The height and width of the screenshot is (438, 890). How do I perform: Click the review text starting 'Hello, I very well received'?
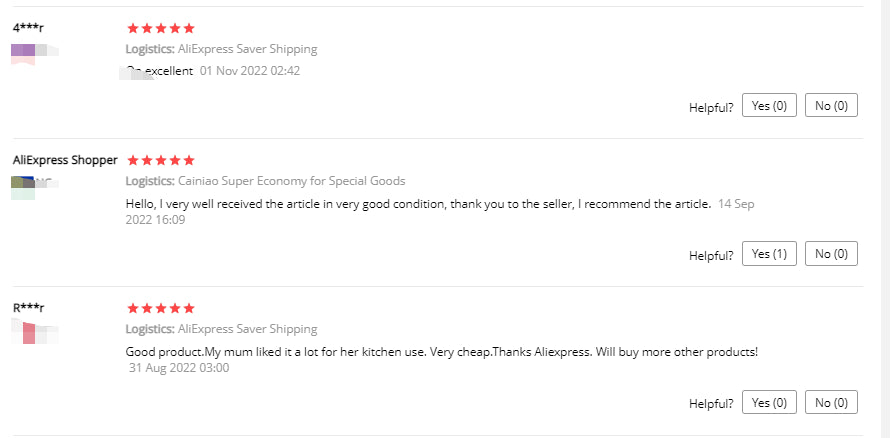(418, 204)
